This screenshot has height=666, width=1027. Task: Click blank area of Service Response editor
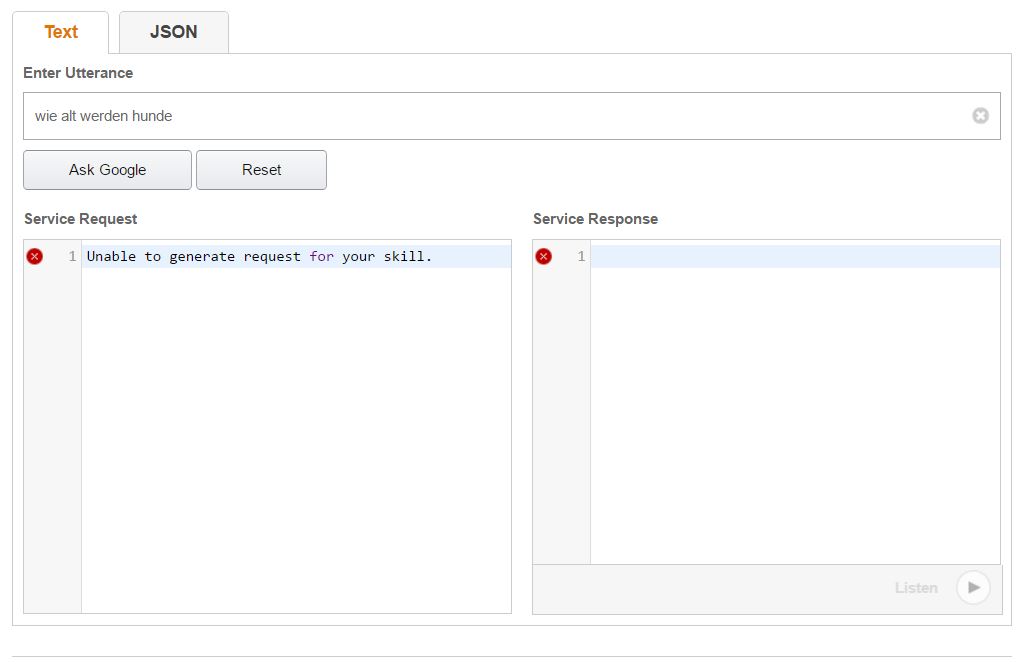795,420
